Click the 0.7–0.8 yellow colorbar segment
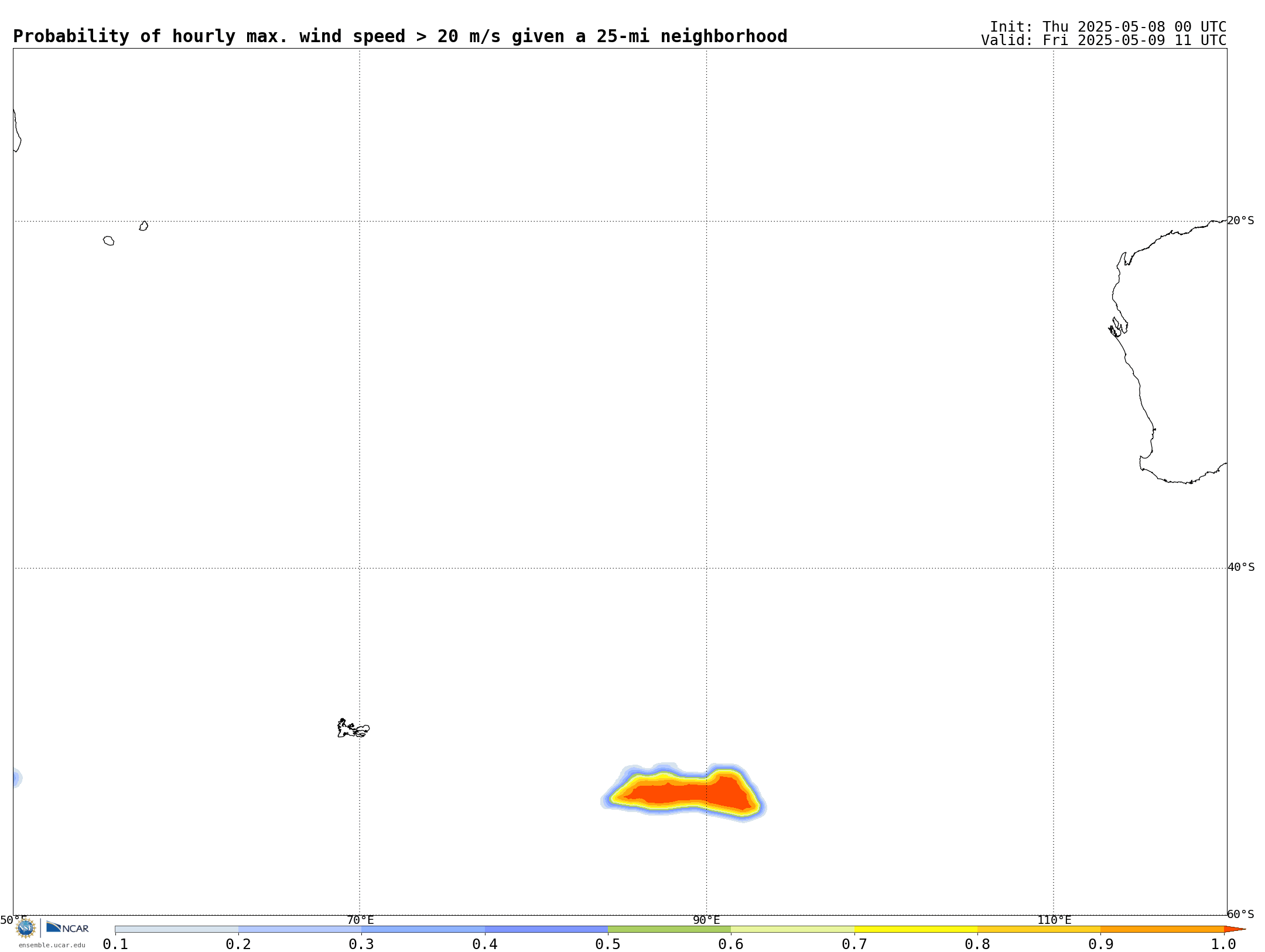The width and height of the screenshot is (1265, 952). point(916,929)
